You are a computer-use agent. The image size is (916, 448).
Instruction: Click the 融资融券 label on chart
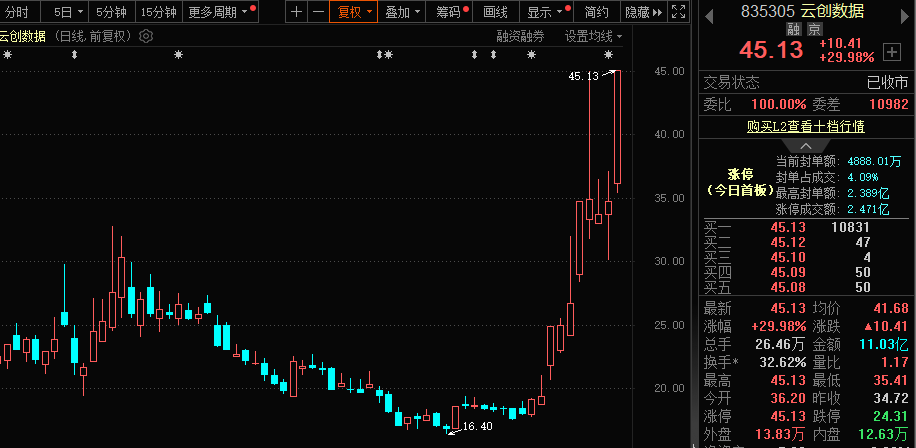tap(520, 36)
